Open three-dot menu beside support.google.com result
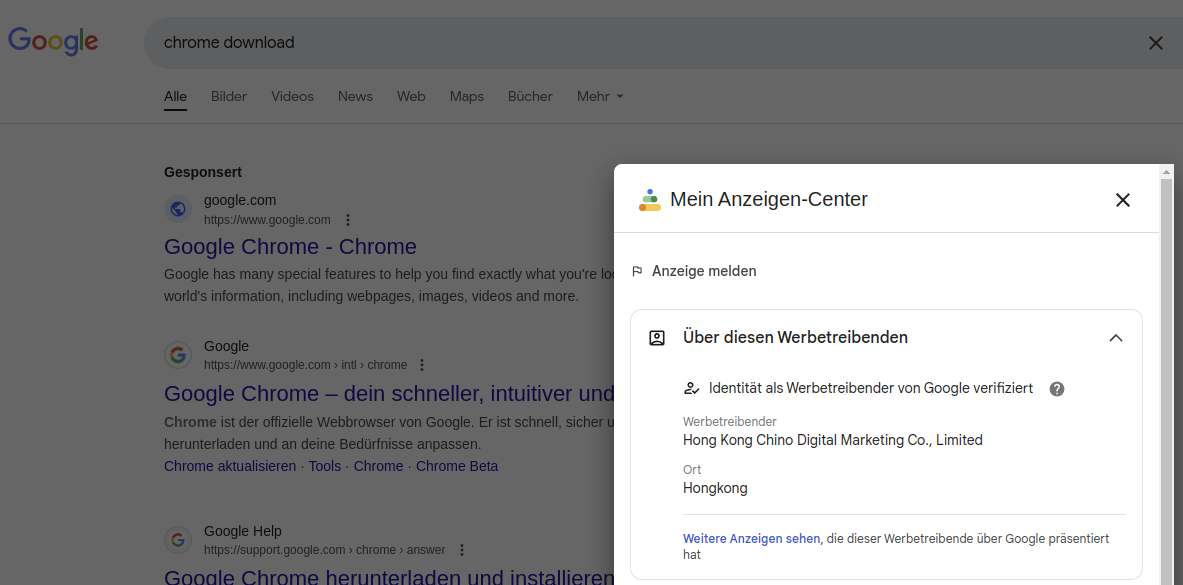The height and width of the screenshot is (585, 1183). pos(462,550)
